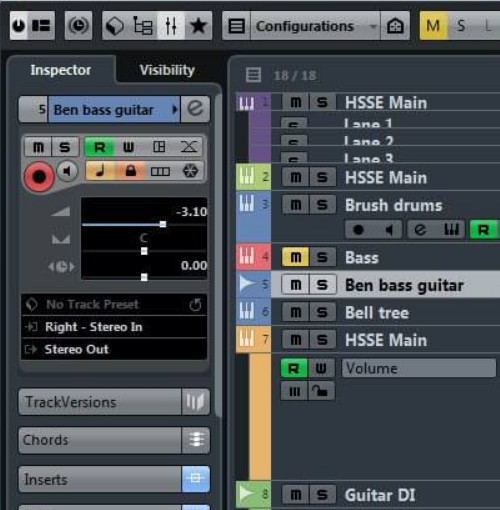Open the mixer faders icon in toolbar
This screenshot has height=510, width=500.
click(171, 26)
